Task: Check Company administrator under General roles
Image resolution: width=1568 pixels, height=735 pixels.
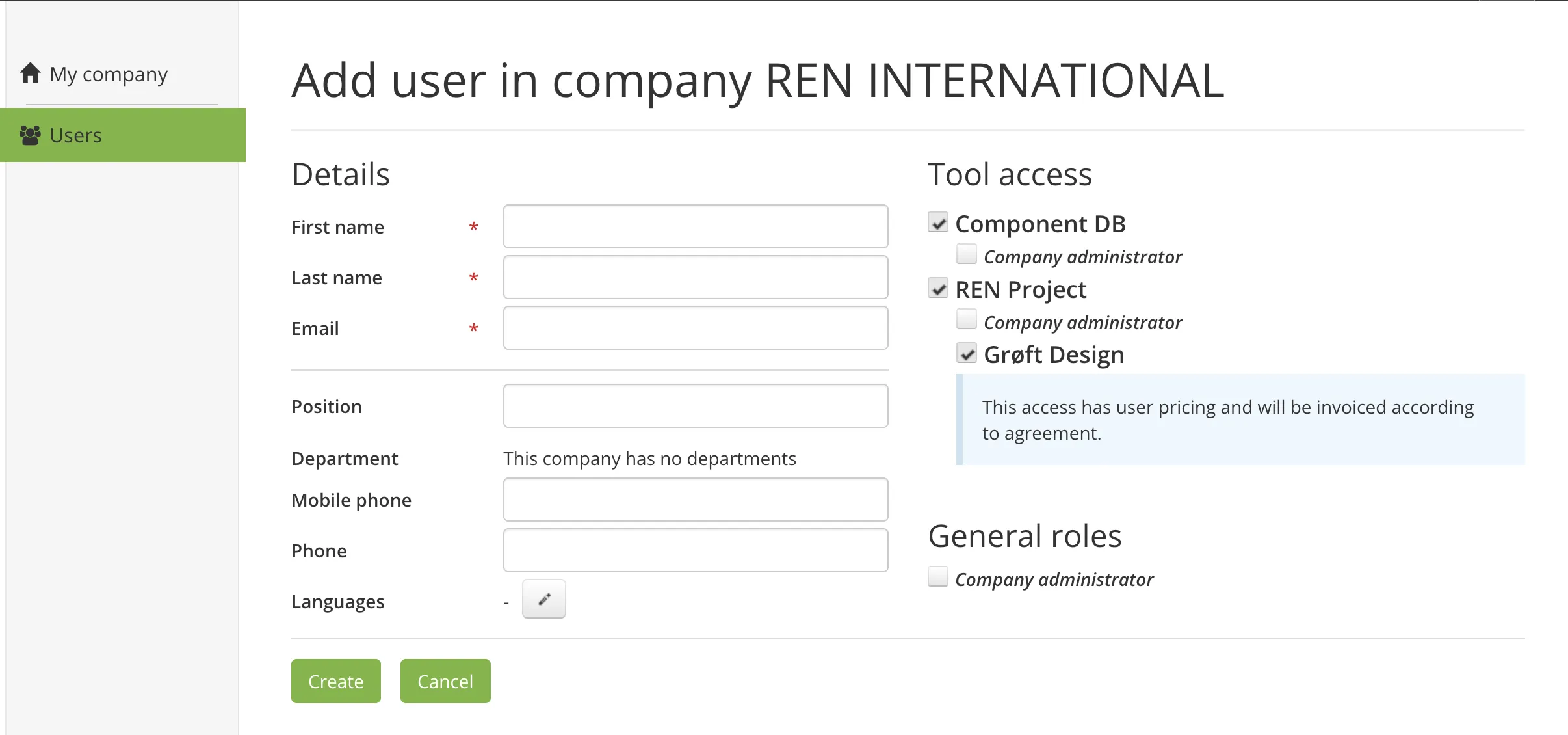Action: [x=938, y=577]
